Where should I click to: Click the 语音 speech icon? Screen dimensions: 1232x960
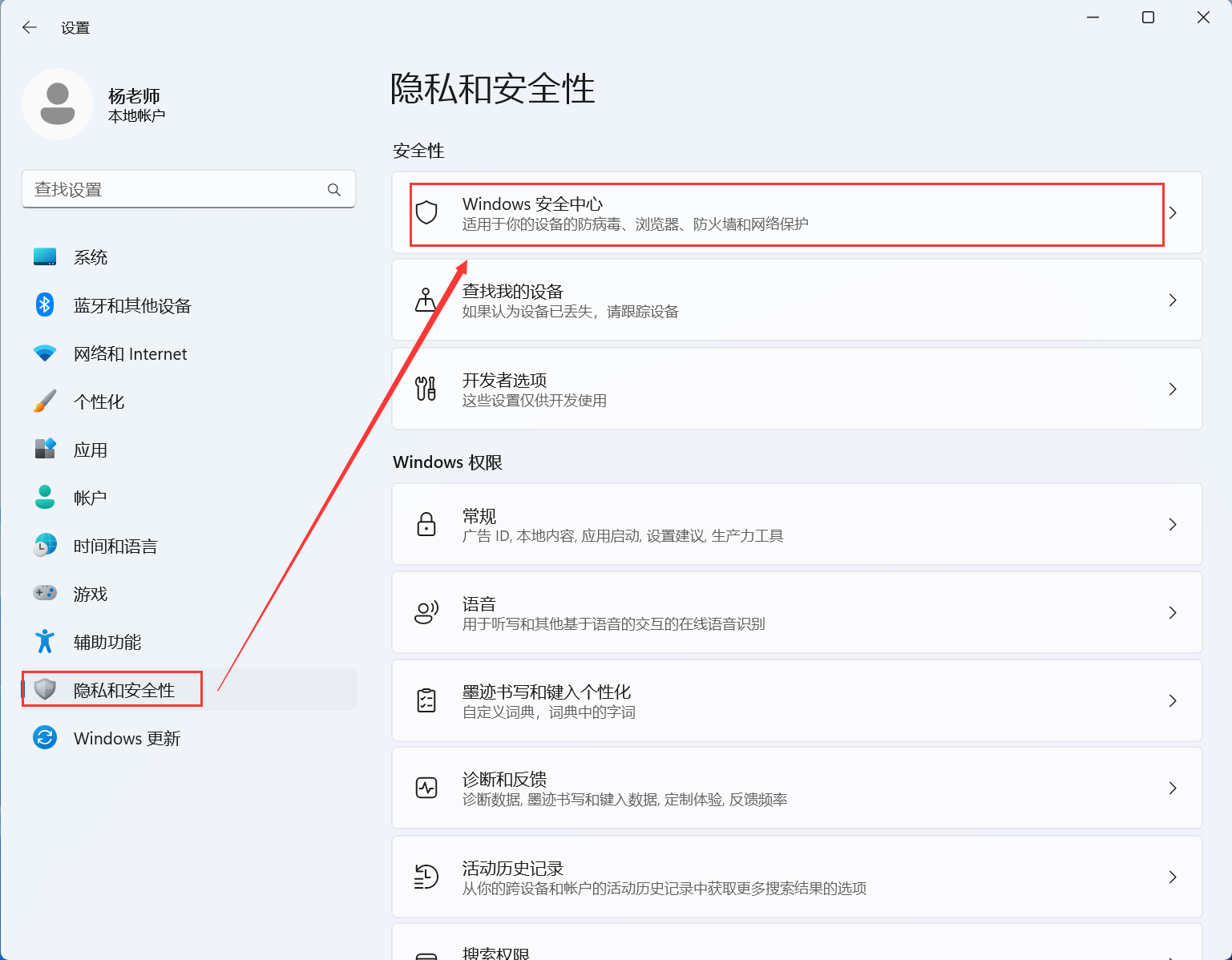426,612
